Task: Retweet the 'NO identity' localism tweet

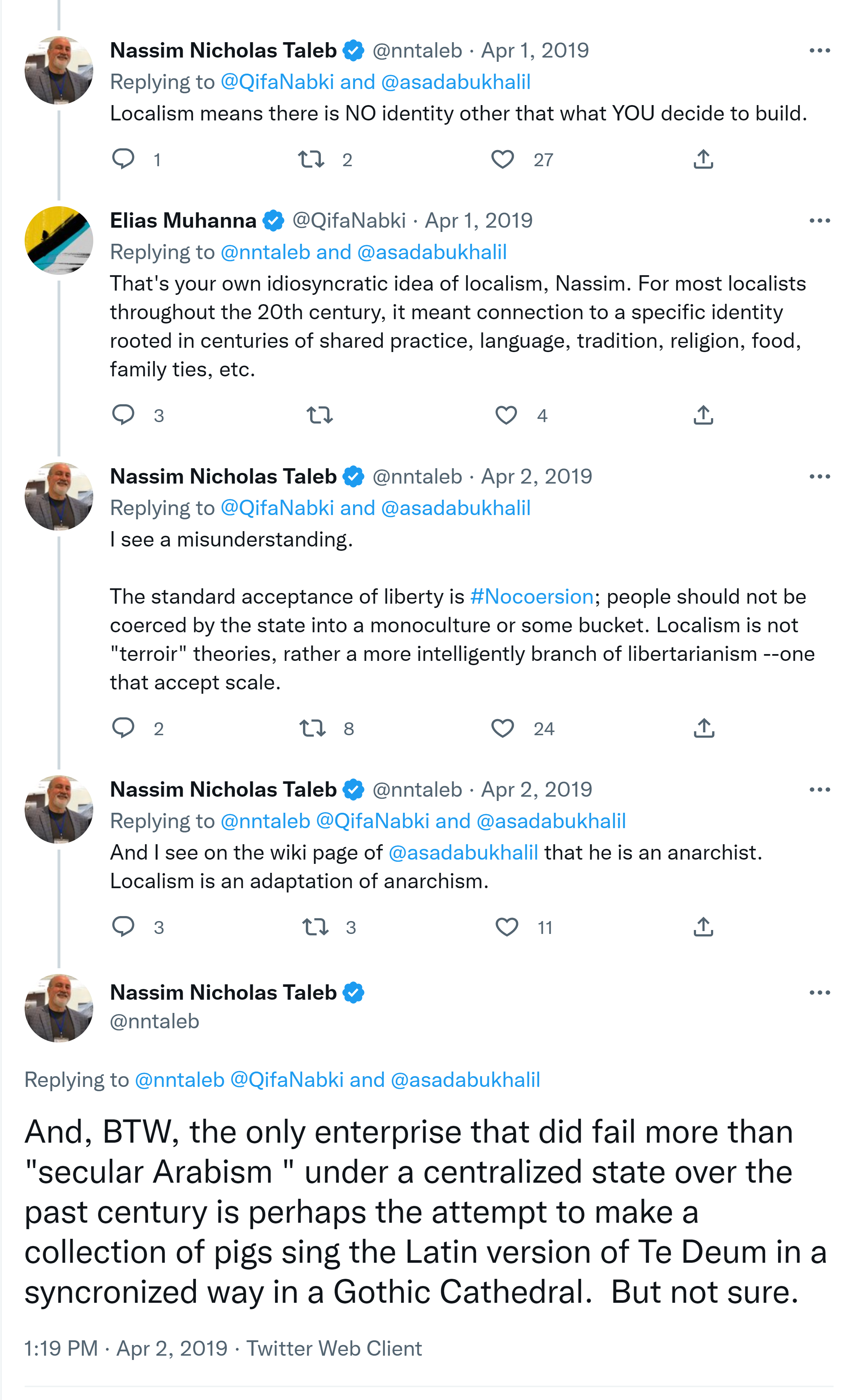Action: (x=311, y=159)
